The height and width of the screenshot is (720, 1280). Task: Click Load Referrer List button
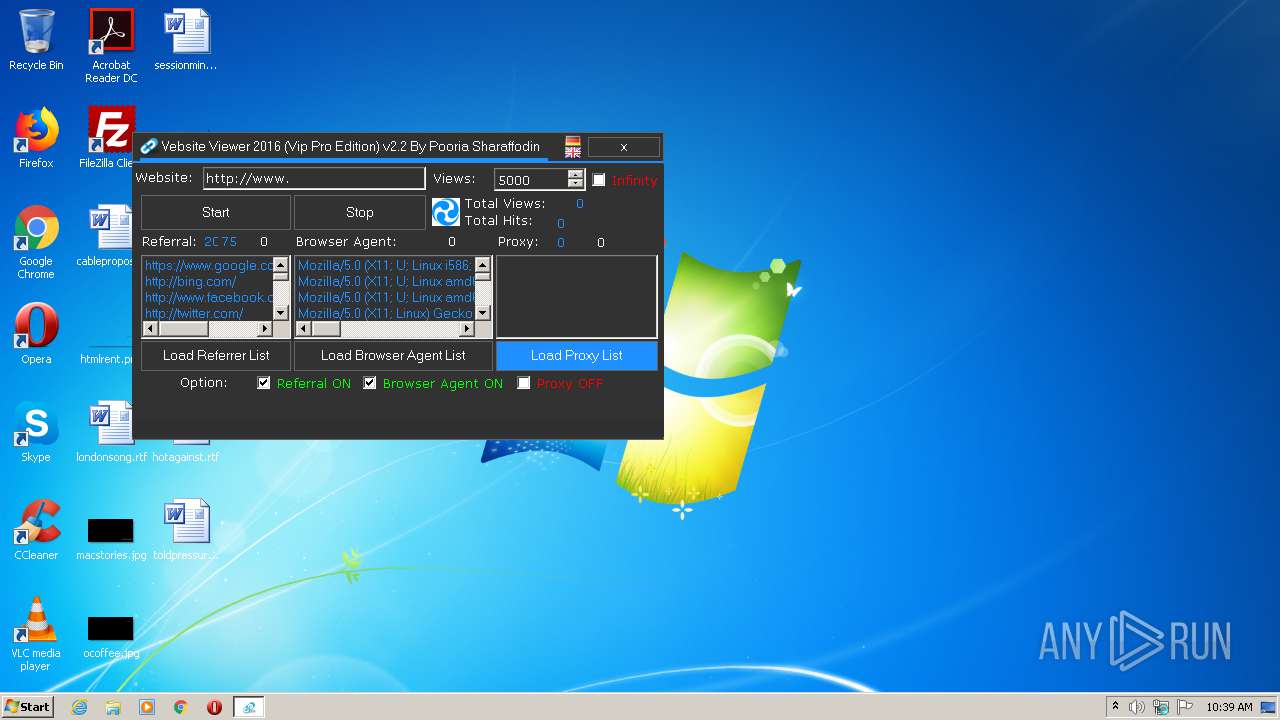[x=216, y=355]
